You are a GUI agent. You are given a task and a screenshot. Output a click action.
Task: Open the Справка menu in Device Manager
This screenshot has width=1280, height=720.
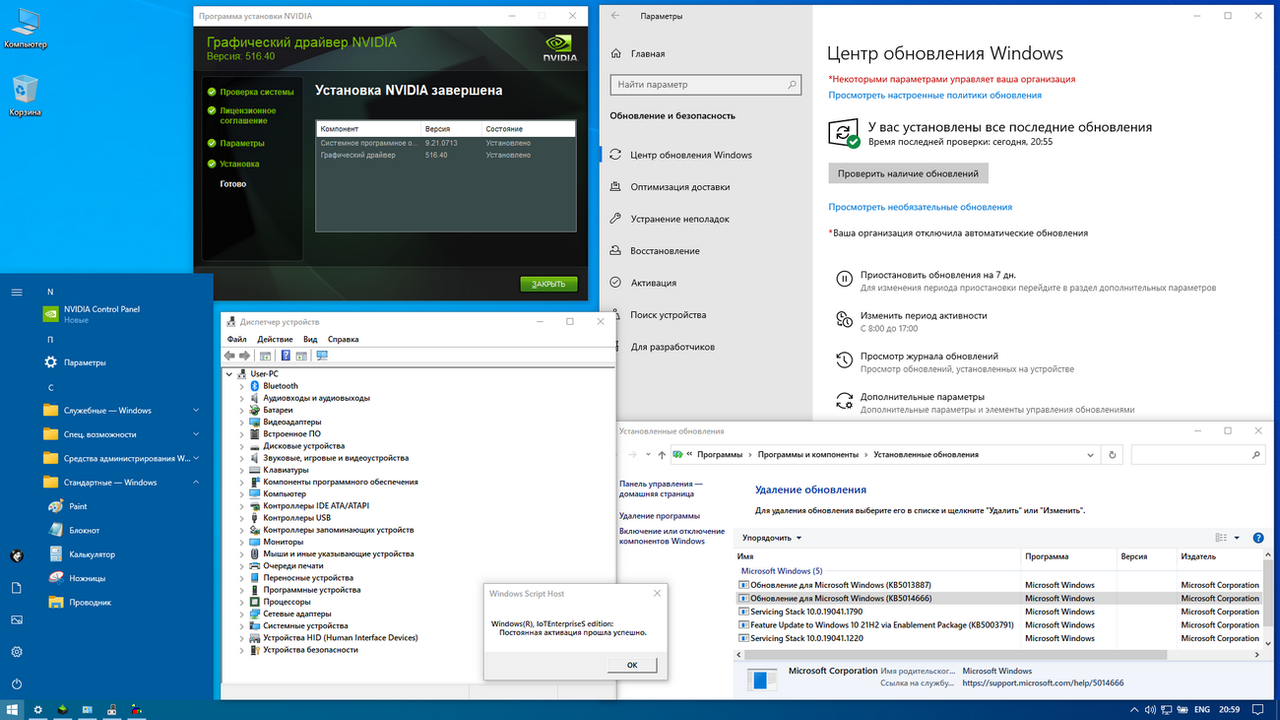tap(343, 339)
